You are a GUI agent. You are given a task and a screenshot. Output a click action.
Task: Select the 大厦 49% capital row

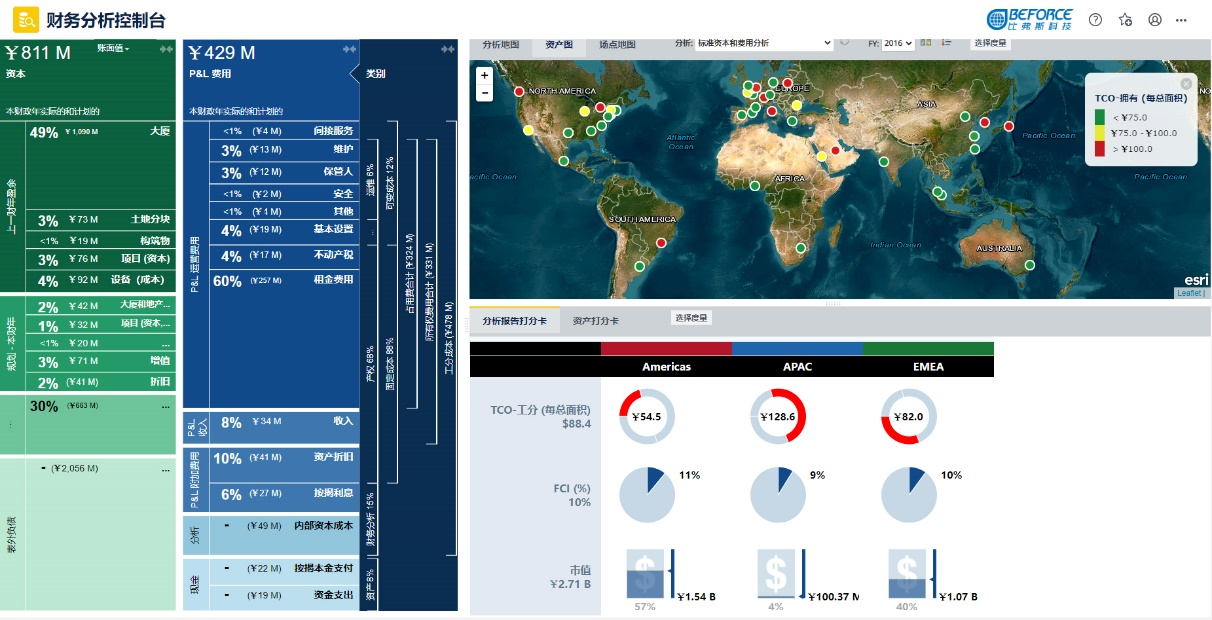(x=100, y=165)
